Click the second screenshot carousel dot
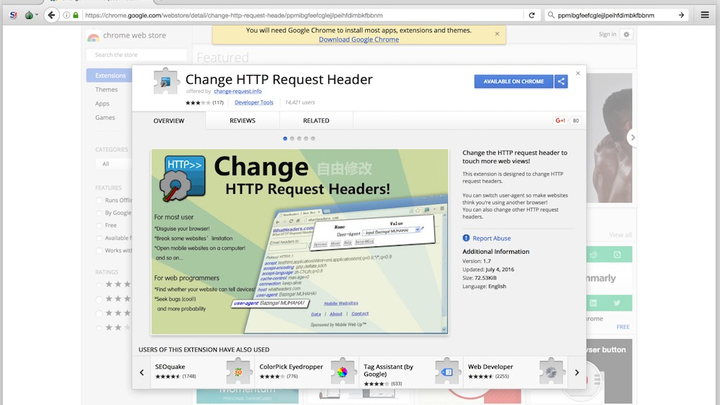This screenshot has height=405, width=720. (292, 138)
